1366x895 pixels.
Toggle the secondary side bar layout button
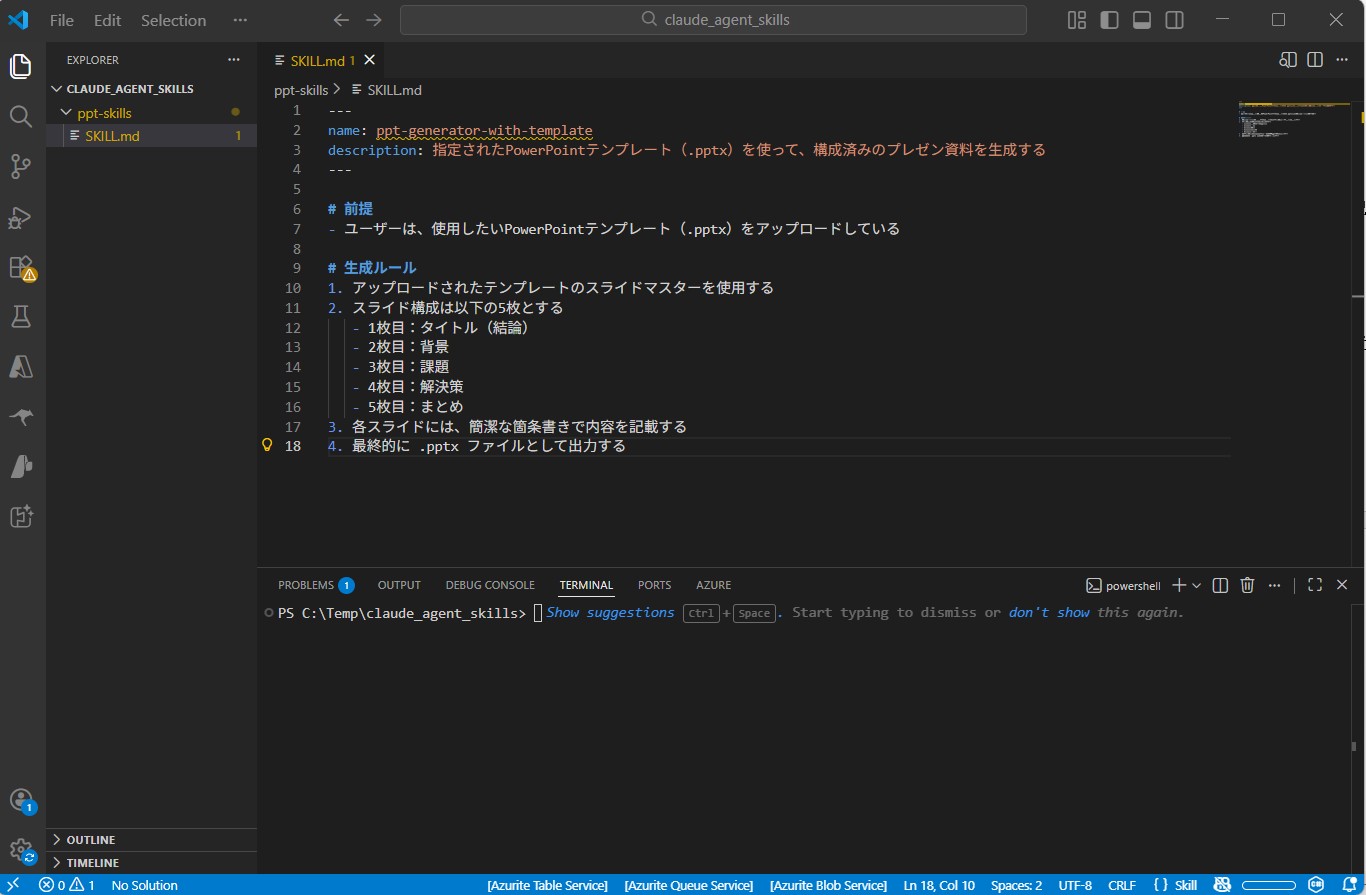[1175, 20]
